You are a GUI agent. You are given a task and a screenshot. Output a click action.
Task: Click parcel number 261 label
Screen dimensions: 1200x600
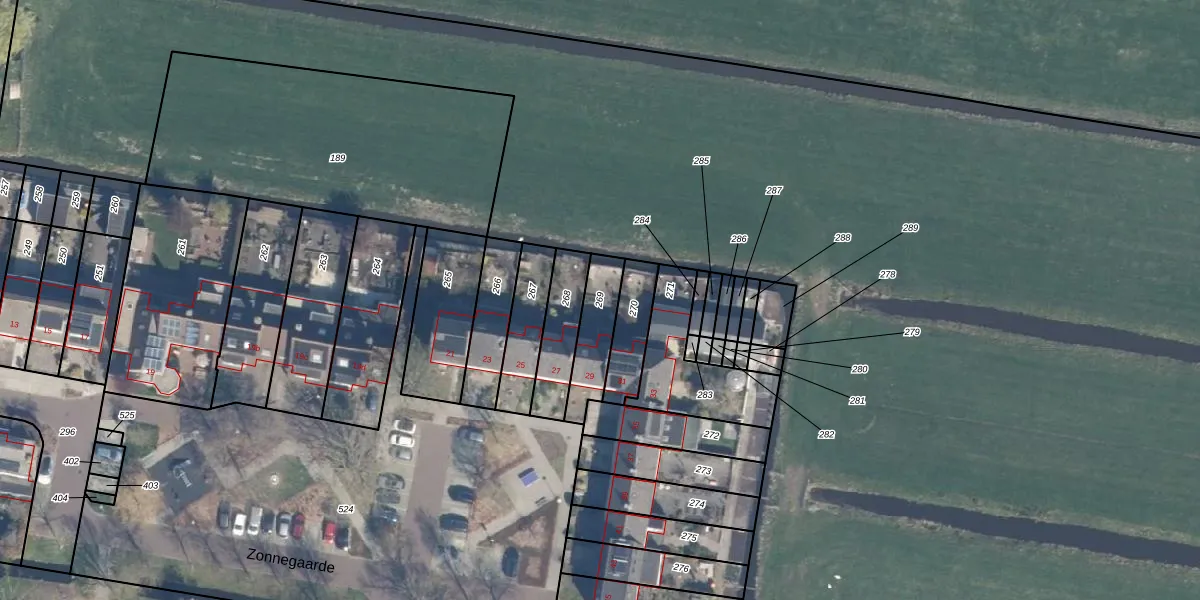(x=182, y=246)
